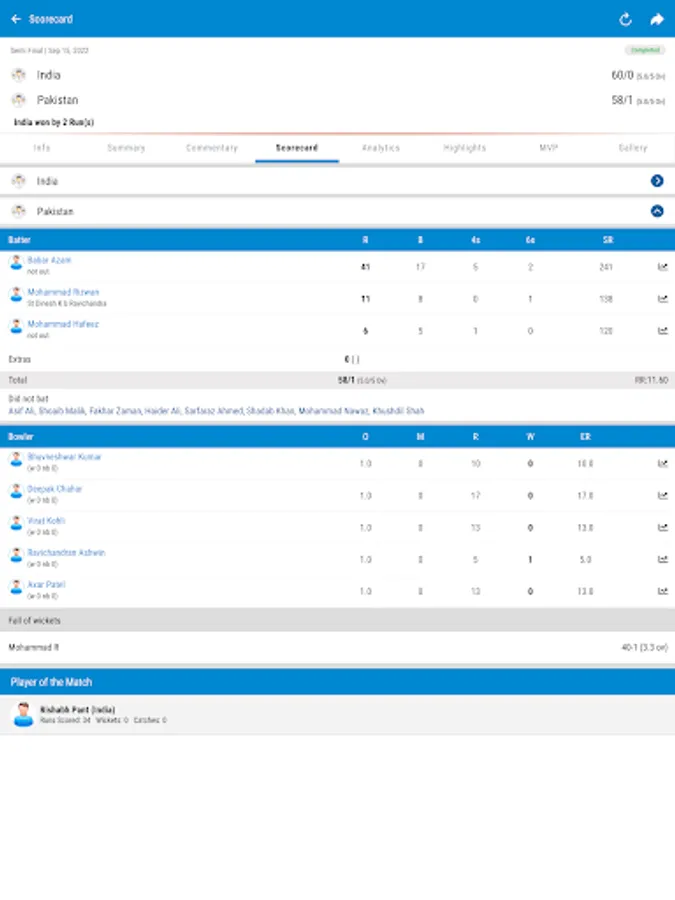Tap Shadab Khan in did-not-bat list
The image size is (675, 900).
tap(270, 411)
